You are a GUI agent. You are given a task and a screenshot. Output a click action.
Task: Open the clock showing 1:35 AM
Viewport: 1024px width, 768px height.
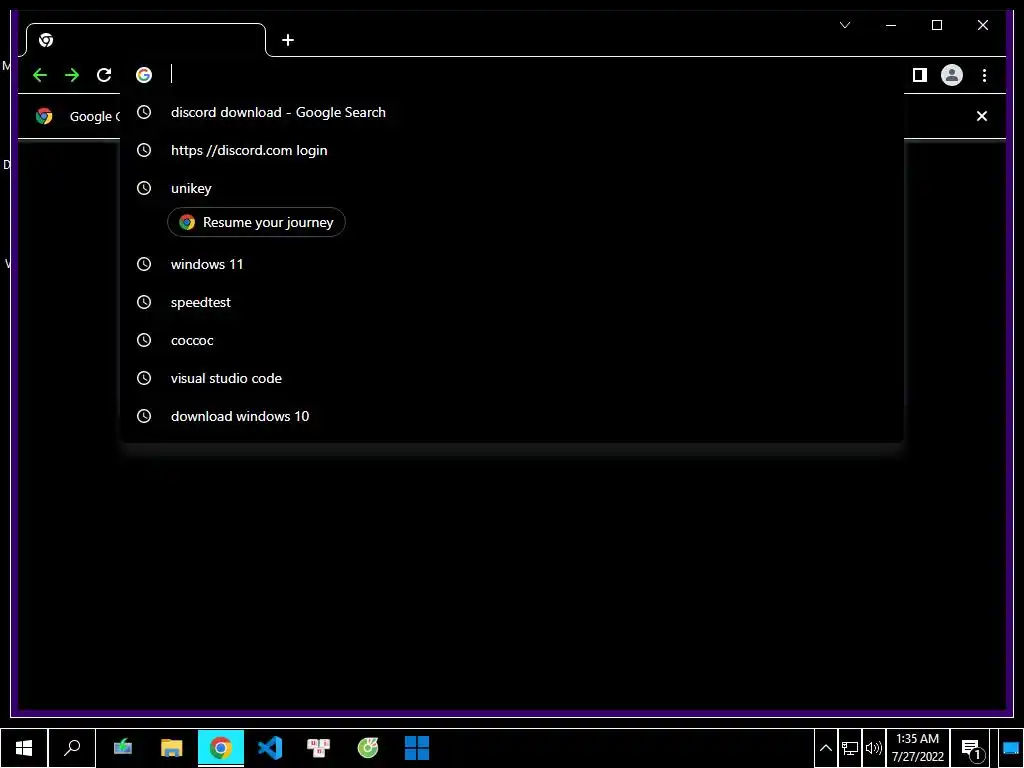pyautogui.click(x=918, y=748)
